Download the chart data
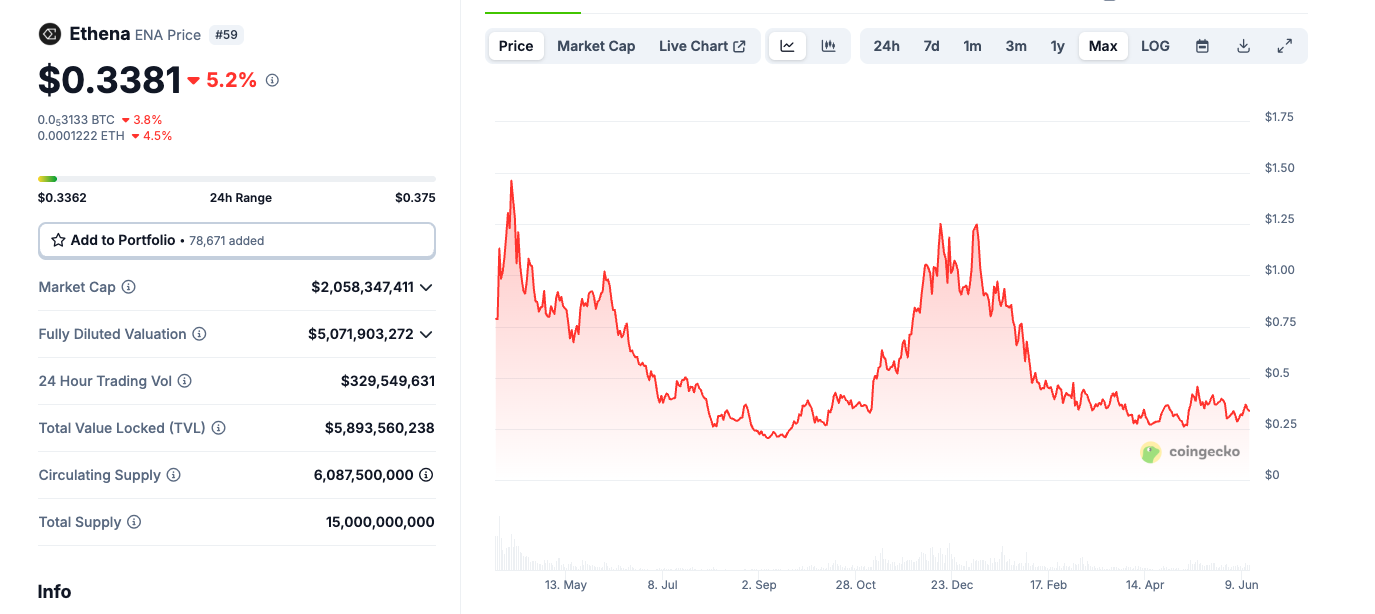 (x=1243, y=45)
